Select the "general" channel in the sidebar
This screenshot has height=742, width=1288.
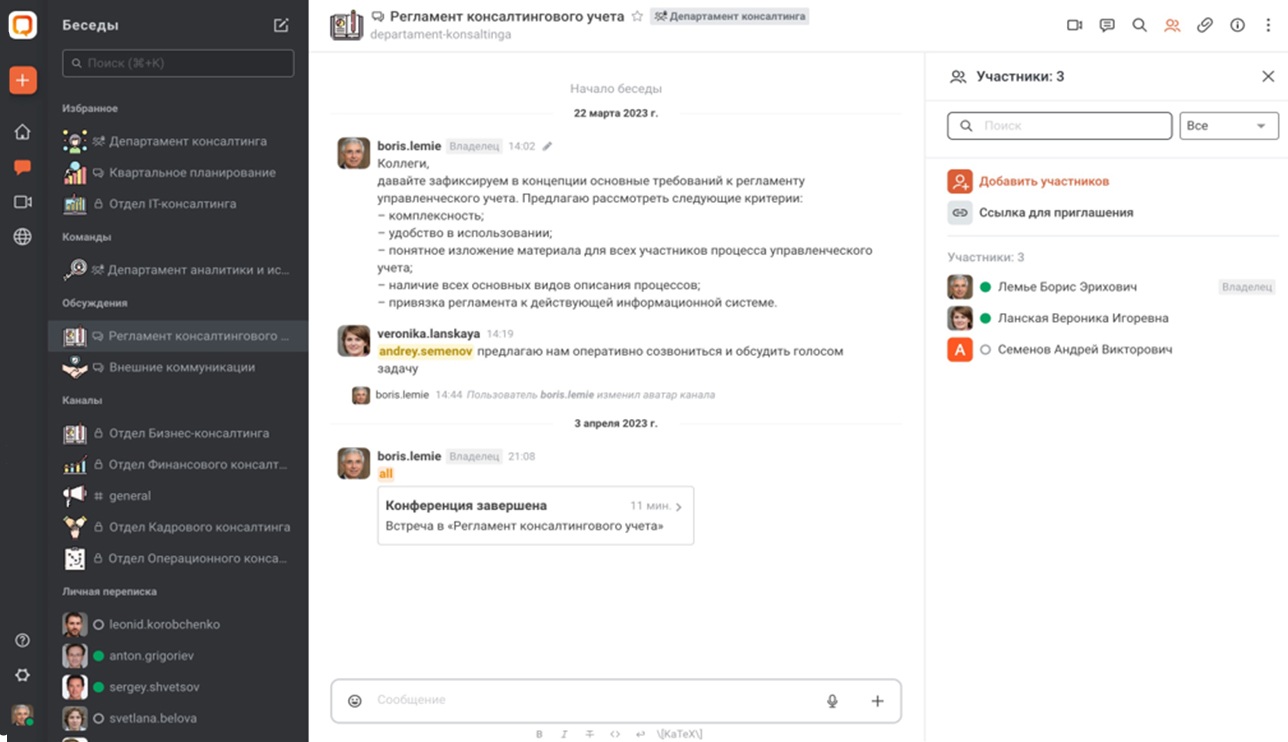coord(130,496)
